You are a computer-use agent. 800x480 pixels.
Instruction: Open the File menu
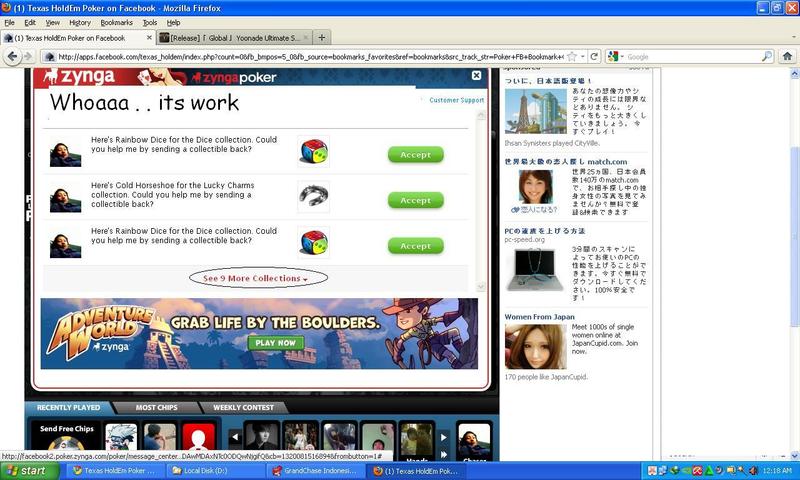(9, 22)
